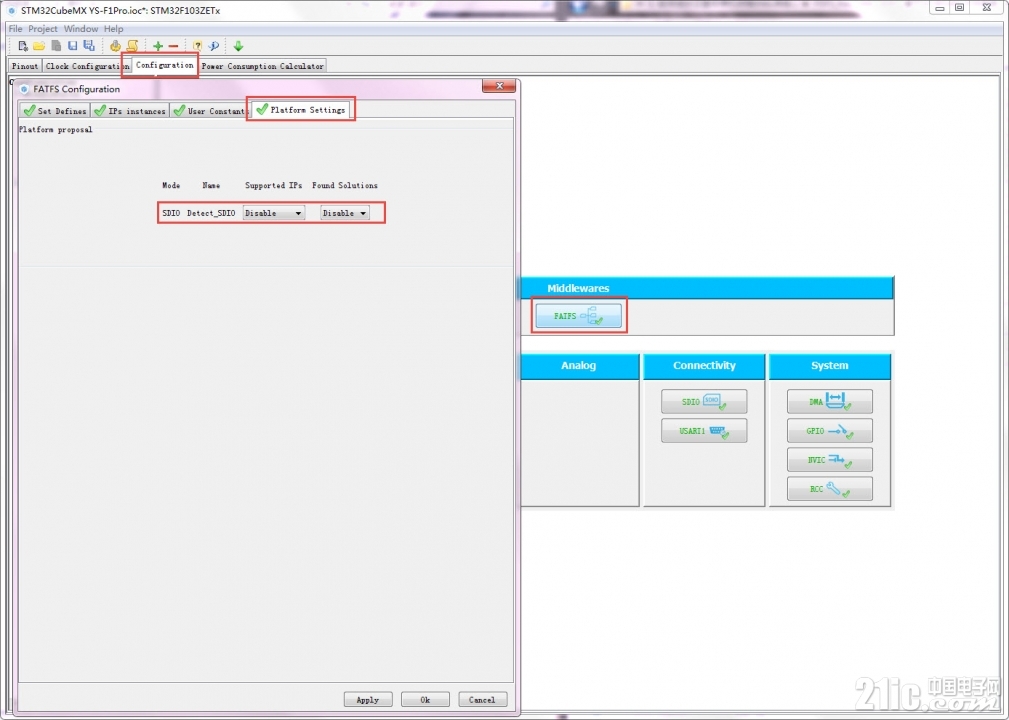
Task: Click the Platform proposal label
Action: point(55,129)
